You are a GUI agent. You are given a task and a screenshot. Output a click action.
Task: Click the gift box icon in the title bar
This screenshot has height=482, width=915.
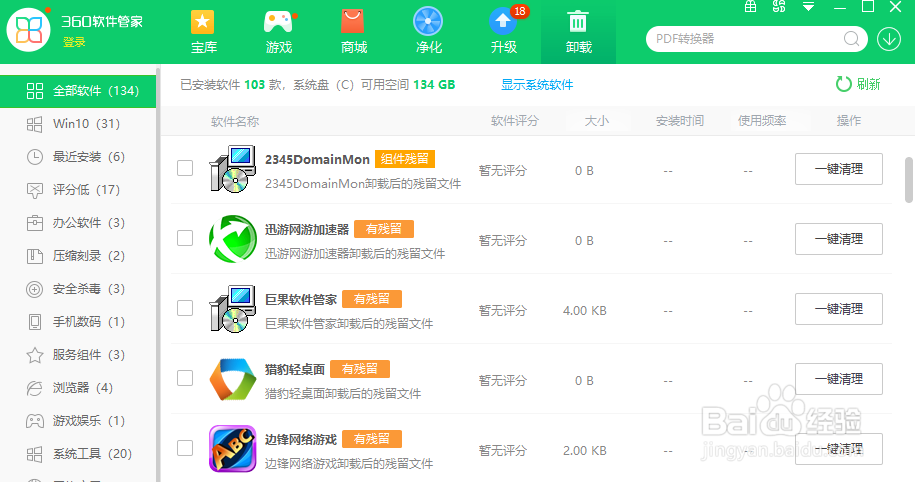pos(750,6)
